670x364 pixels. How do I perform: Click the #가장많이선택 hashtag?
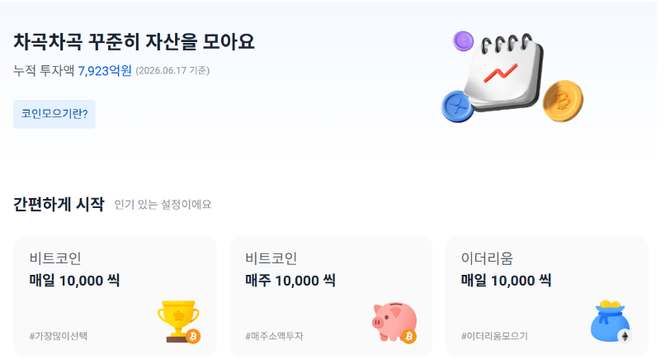(58, 336)
